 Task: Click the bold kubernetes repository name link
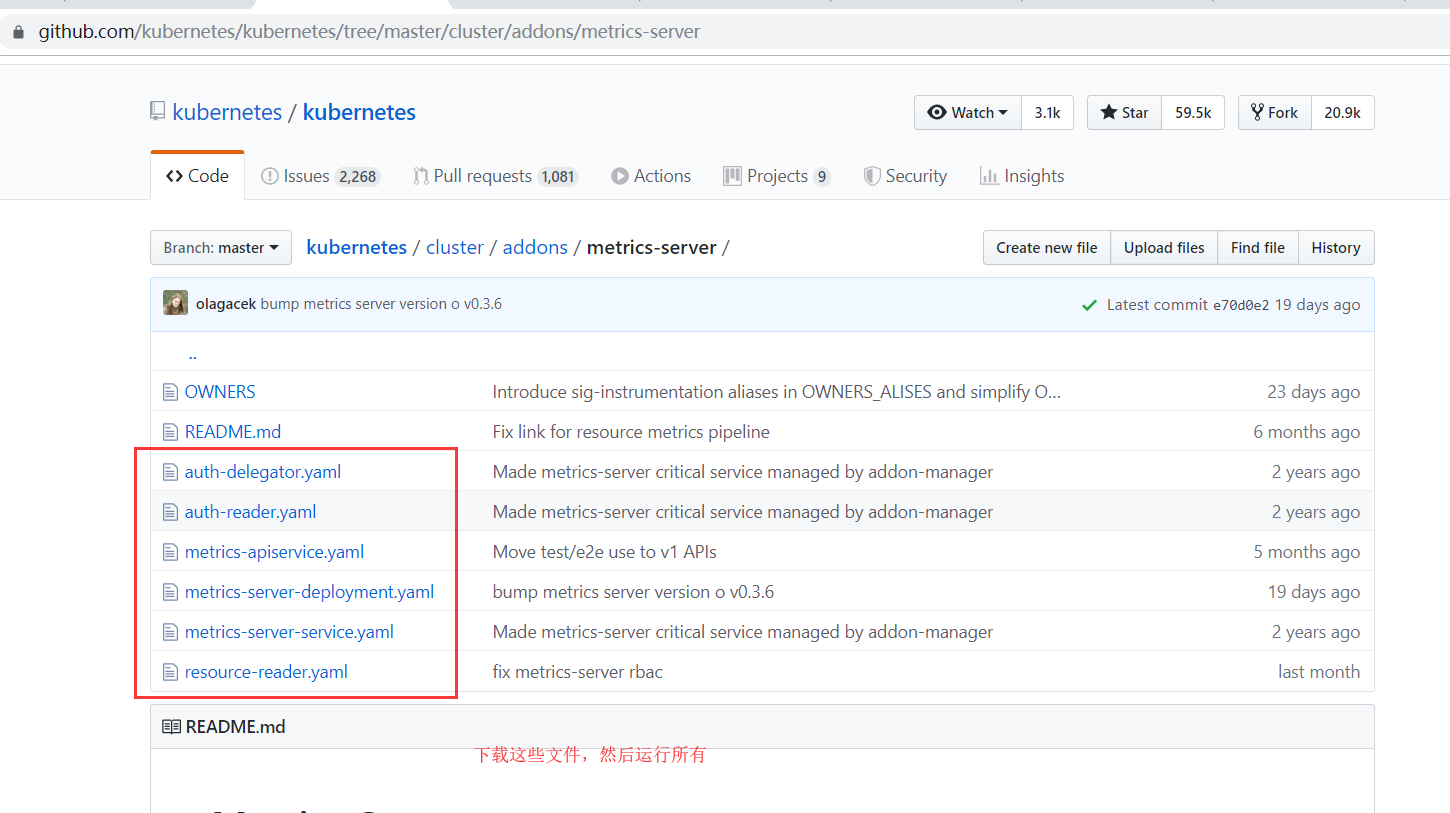coord(359,112)
